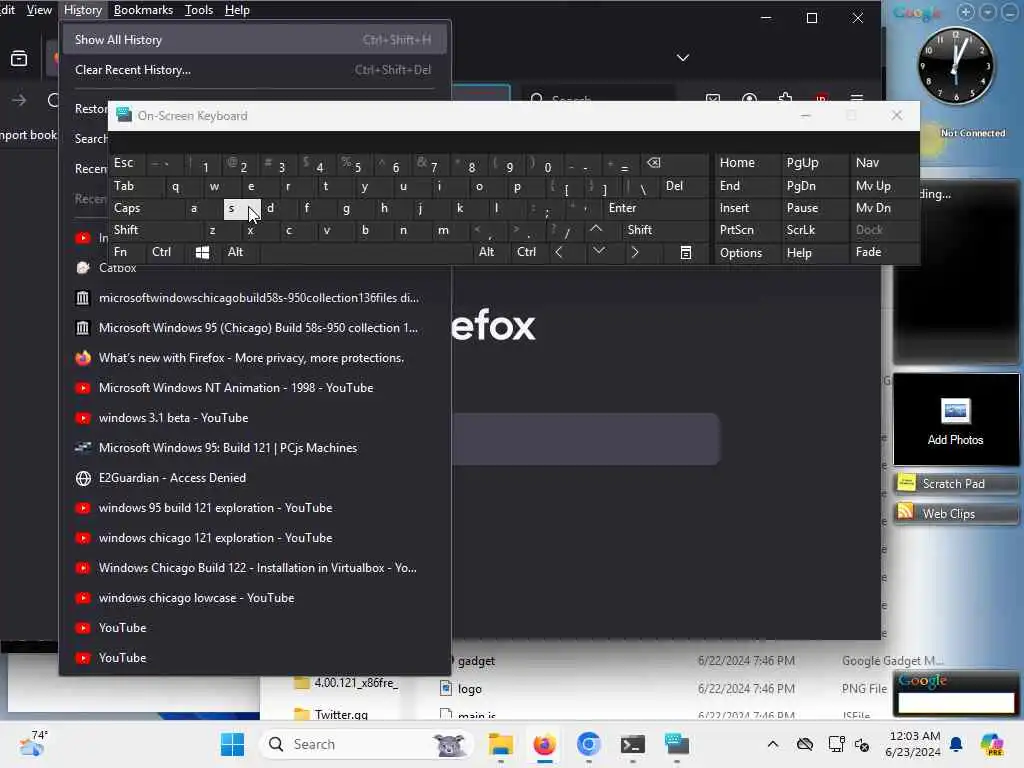This screenshot has width=1024, height=768.
Task: Open windows chicago 121 exploration entry
Action: click(x=255, y=538)
